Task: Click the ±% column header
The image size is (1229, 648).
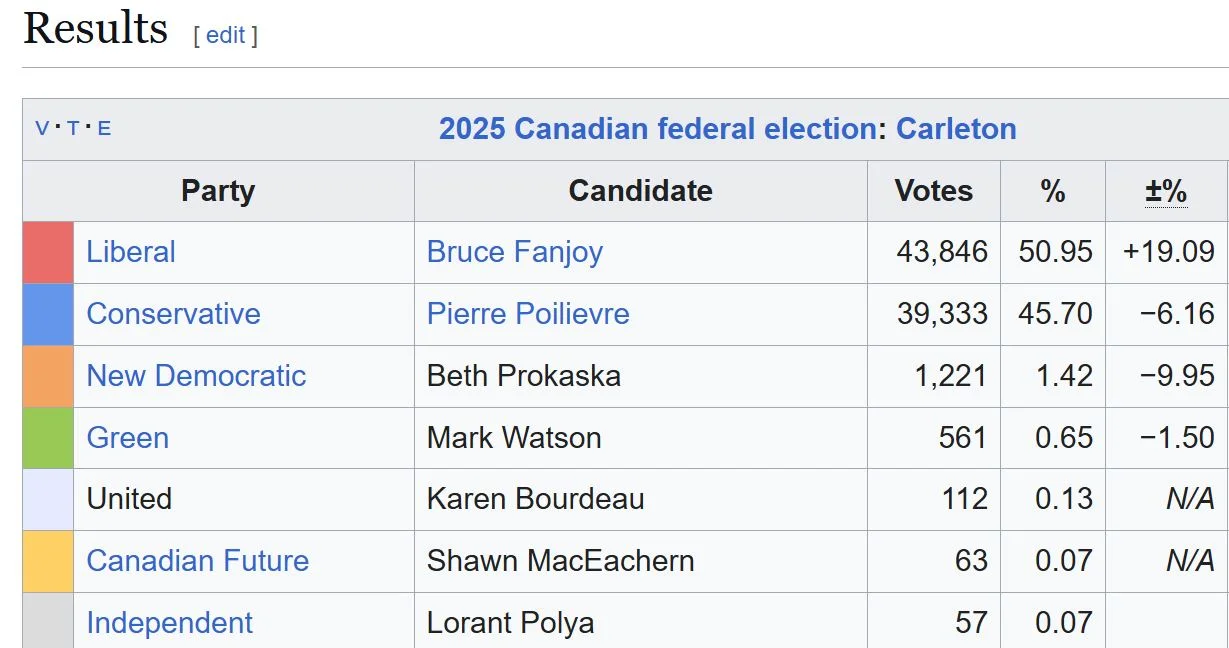Action: pos(1166,191)
